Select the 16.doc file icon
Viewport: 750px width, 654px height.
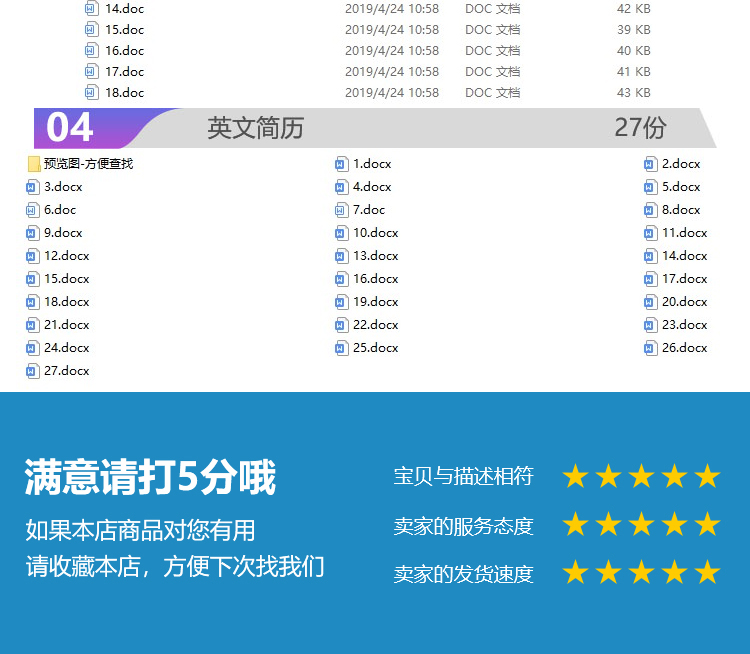click(91, 51)
